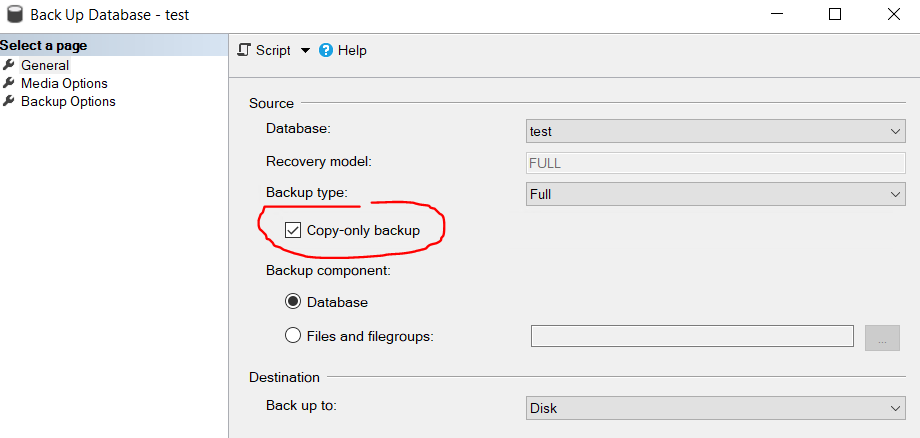This screenshot has height=438, width=920.
Task: Maximize the Back Up Database window
Action: pos(835,14)
